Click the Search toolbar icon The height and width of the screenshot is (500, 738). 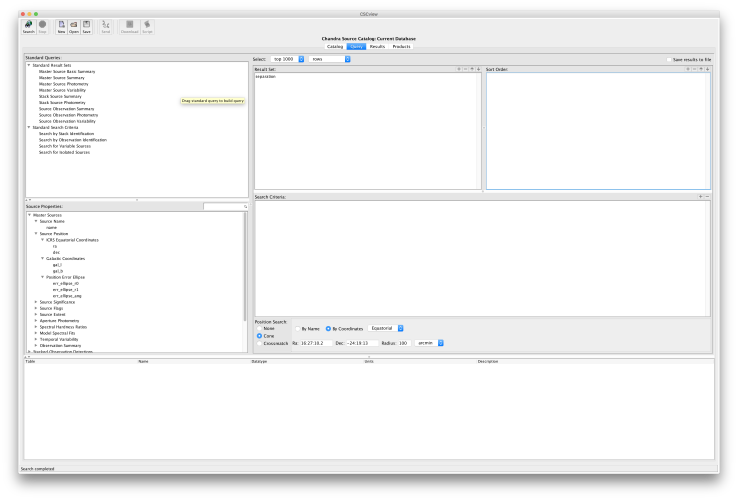point(28,26)
